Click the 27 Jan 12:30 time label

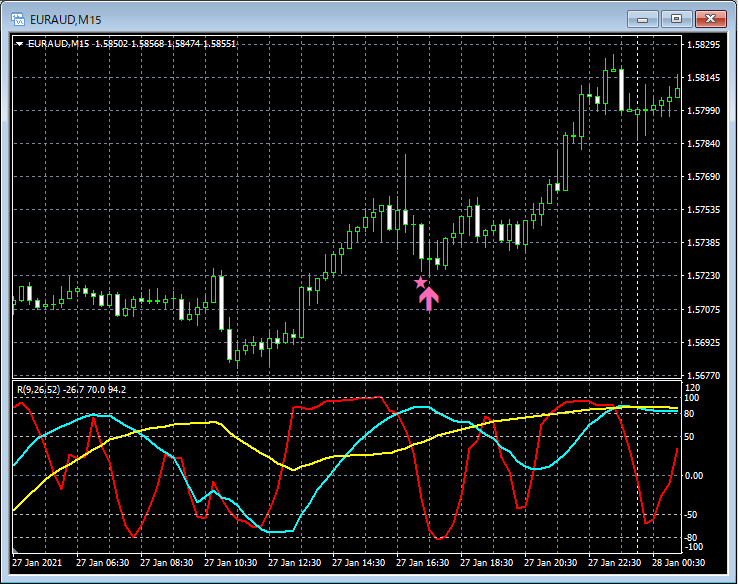(x=295, y=563)
